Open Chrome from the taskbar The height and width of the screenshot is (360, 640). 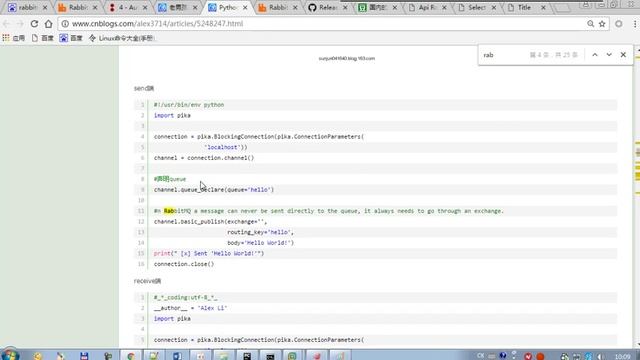click(131, 356)
